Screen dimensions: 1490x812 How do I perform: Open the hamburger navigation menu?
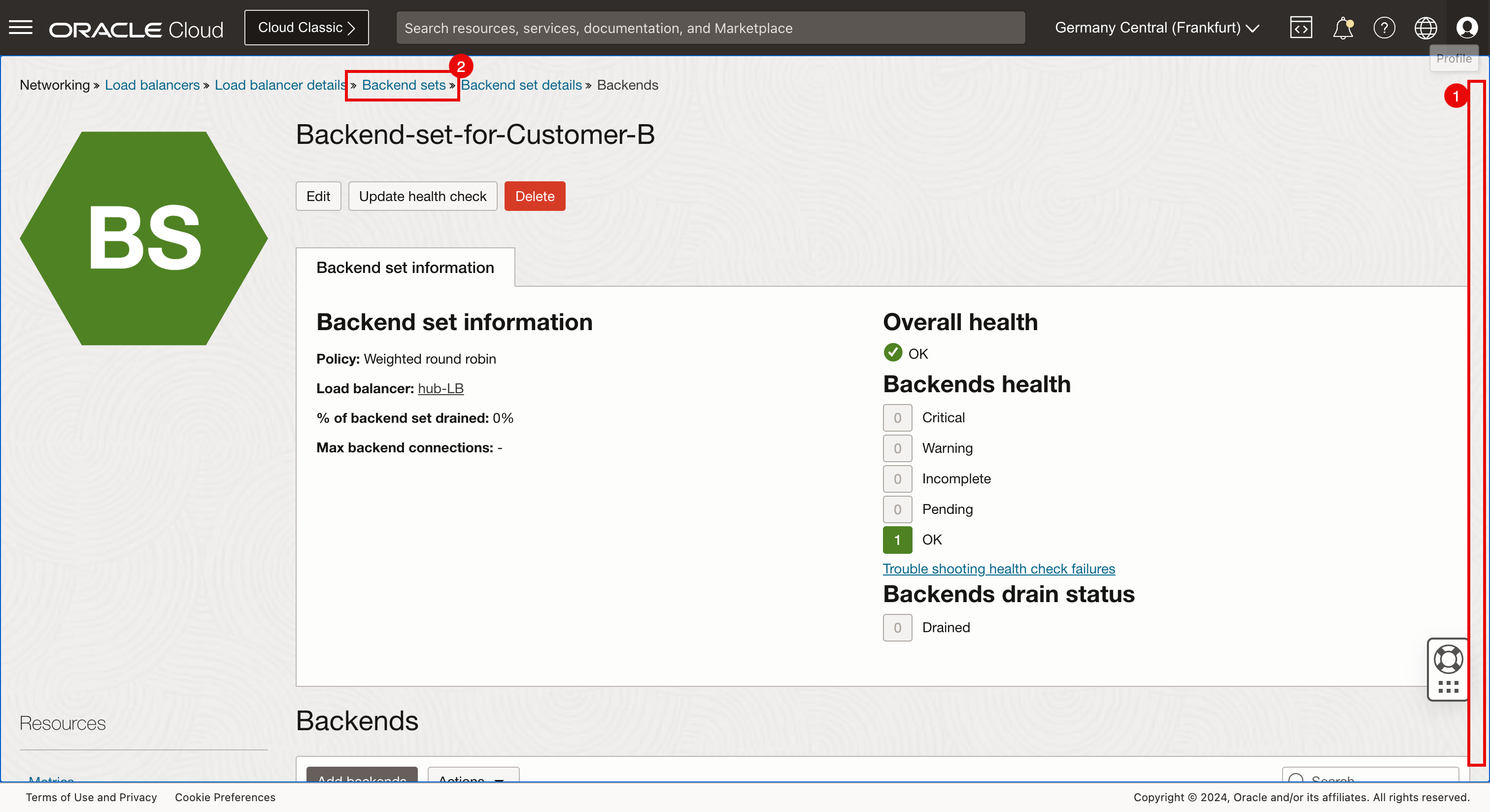click(x=21, y=27)
